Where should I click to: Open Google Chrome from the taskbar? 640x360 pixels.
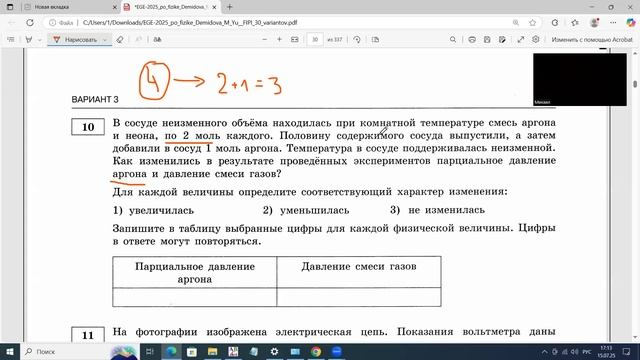pos(316,351)
